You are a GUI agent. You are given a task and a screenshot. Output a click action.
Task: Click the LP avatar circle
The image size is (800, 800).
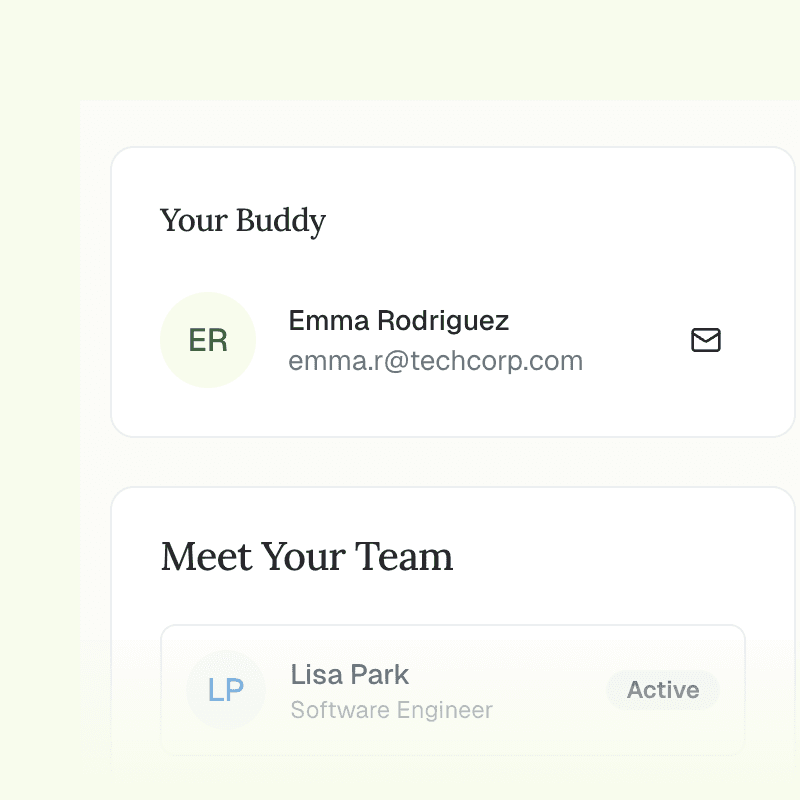point(226,690)
